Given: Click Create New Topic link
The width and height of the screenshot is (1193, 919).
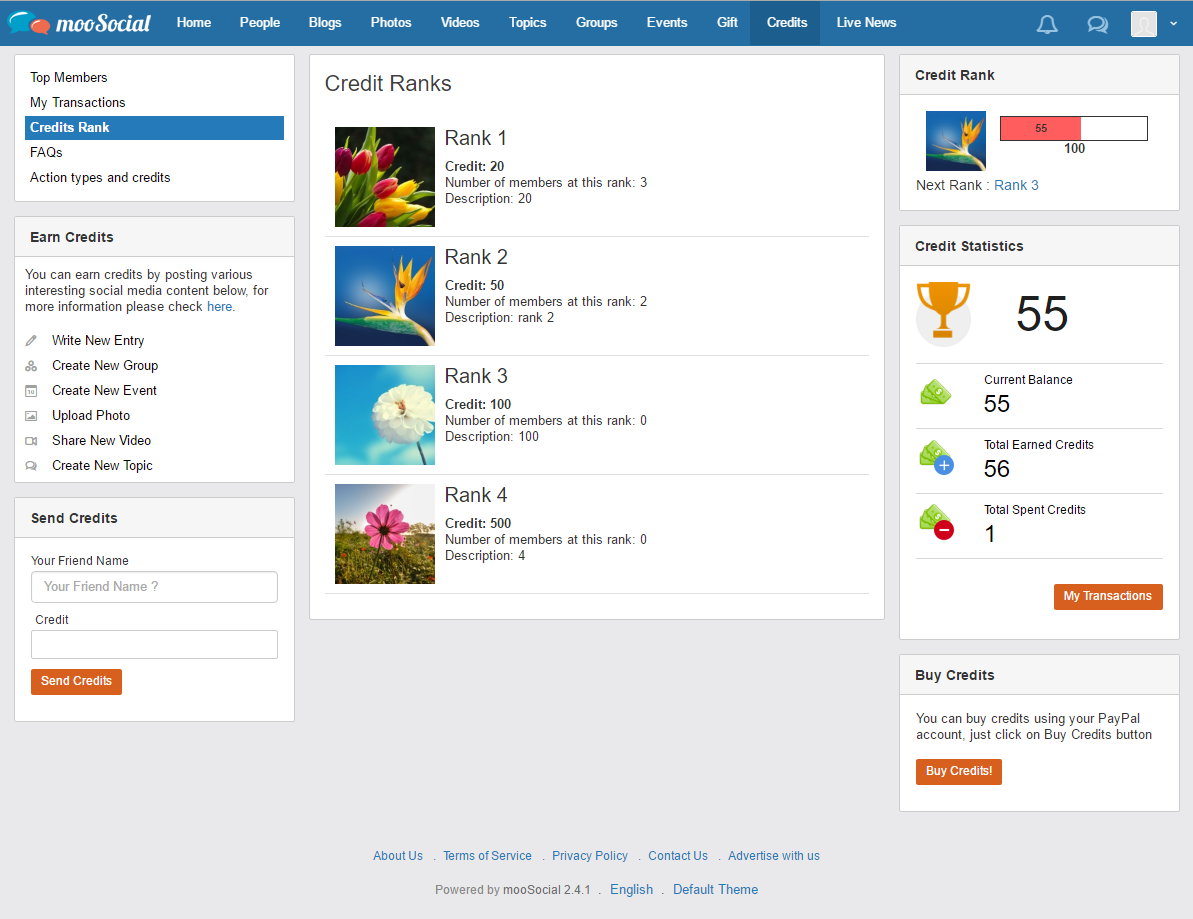Looking at the screenshot, I should coord(102,466).
